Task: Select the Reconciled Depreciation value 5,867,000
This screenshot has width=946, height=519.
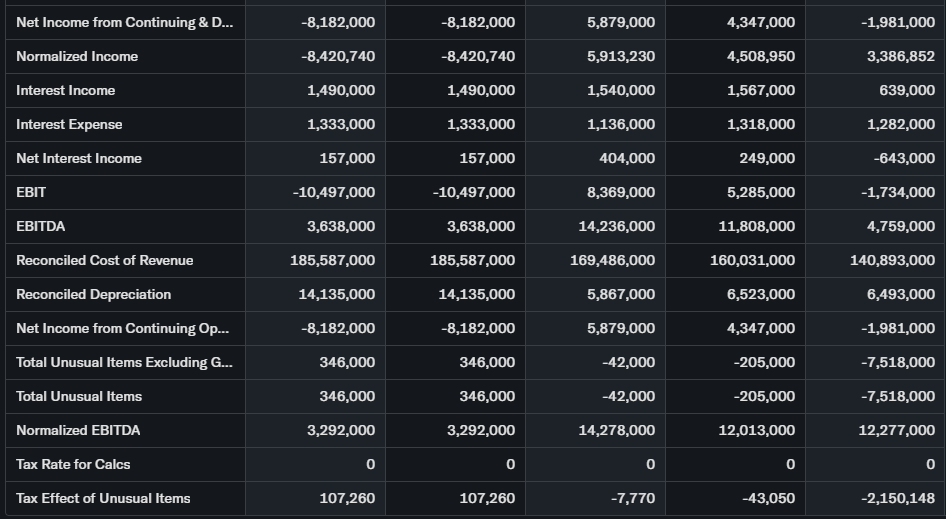Action: click(621, 295)
